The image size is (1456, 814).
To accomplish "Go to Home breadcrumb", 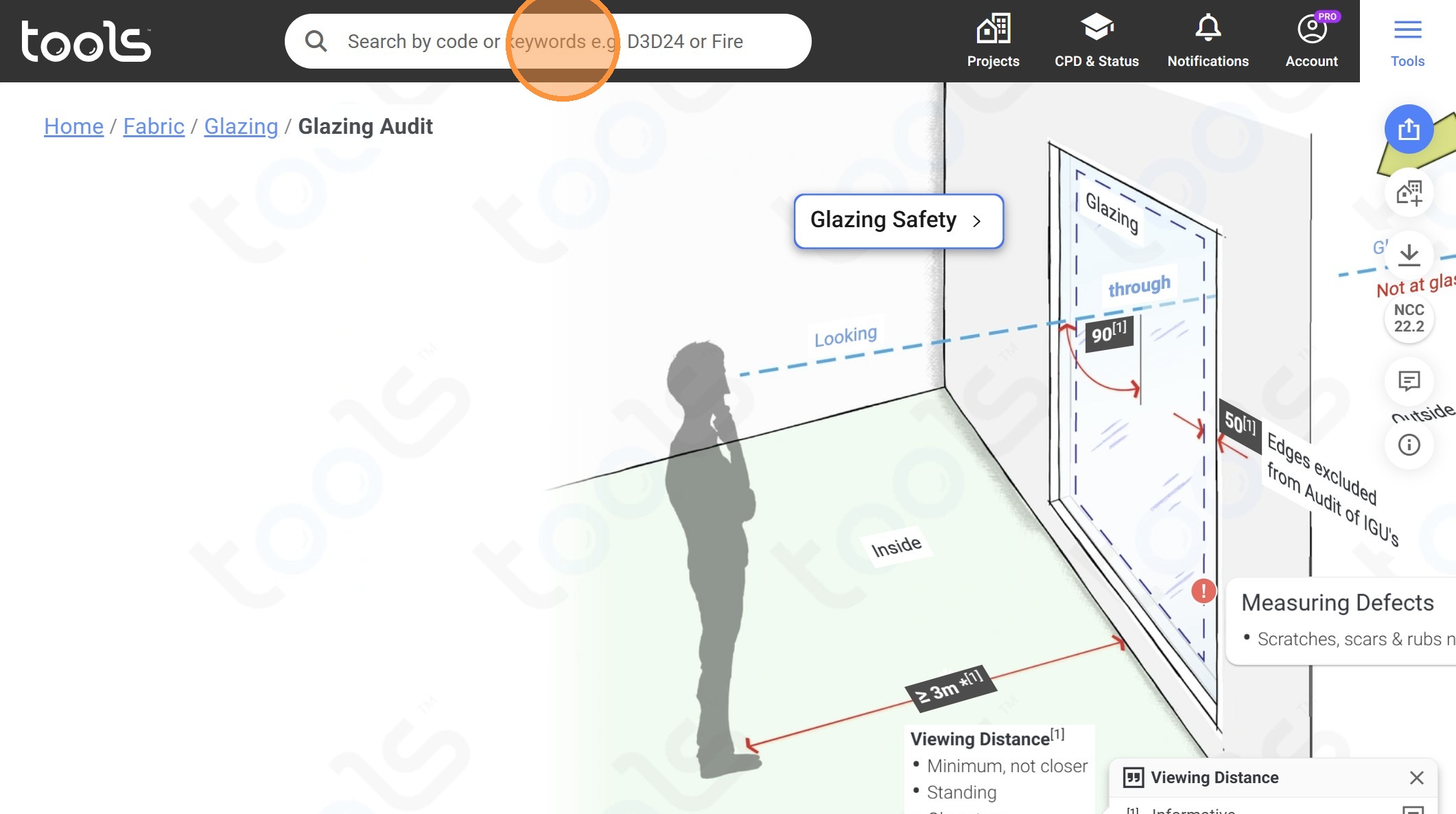I will [73, 126].
